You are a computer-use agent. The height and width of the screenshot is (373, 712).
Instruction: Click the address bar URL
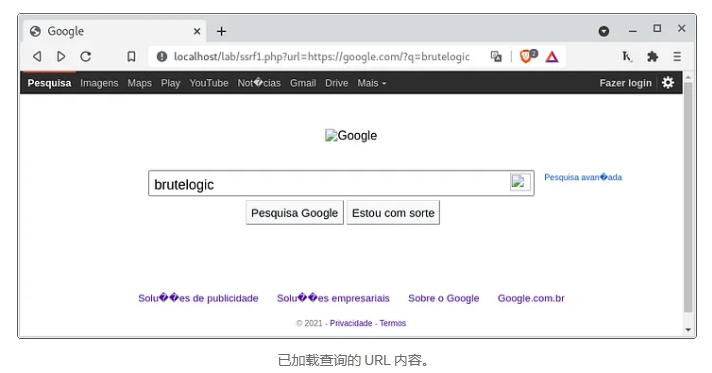(x=321, y=56)
